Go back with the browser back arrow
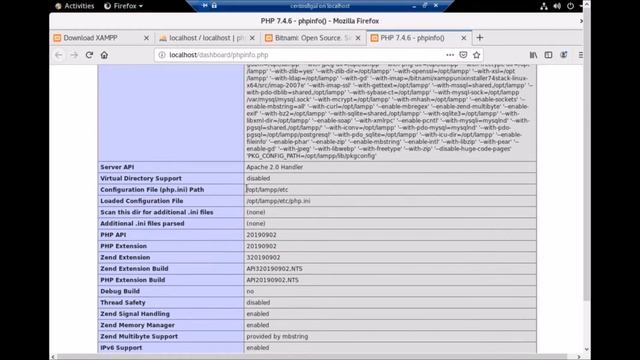 pyautogui.click(x=58, y=55)
